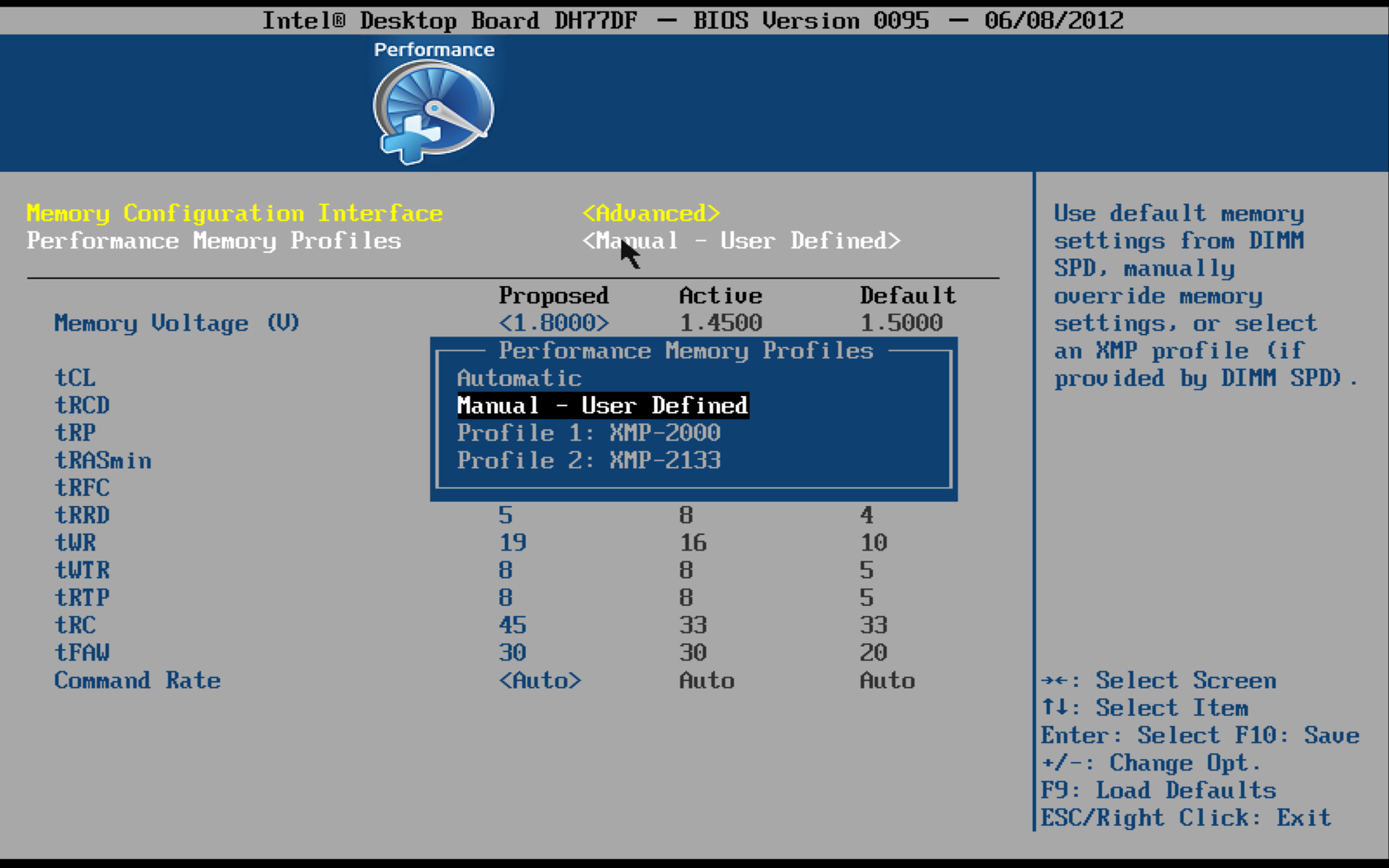Viewport: 1389px width, 868px height.
Task: Select the tRTP timing label
Action: (82, 598)
